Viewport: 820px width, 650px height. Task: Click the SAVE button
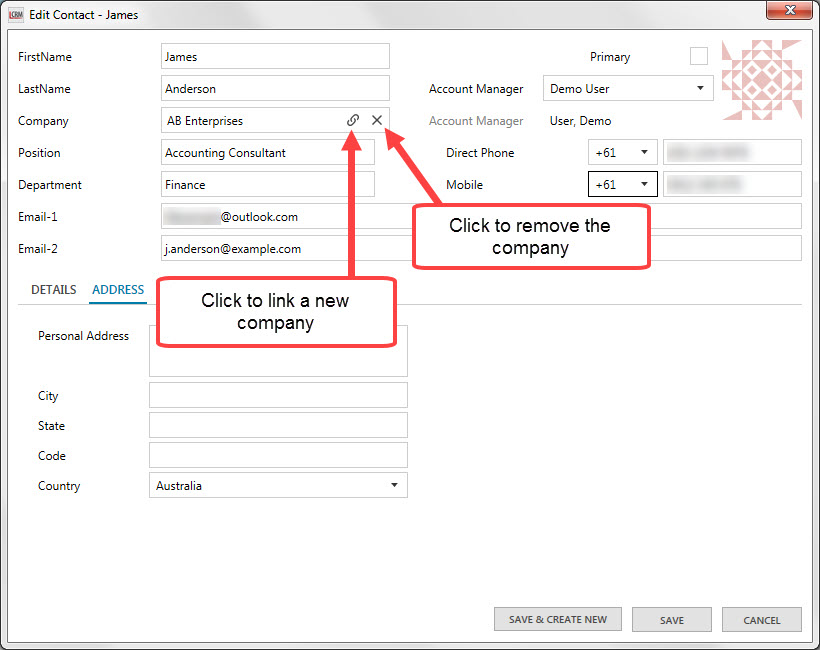[672, 620]
